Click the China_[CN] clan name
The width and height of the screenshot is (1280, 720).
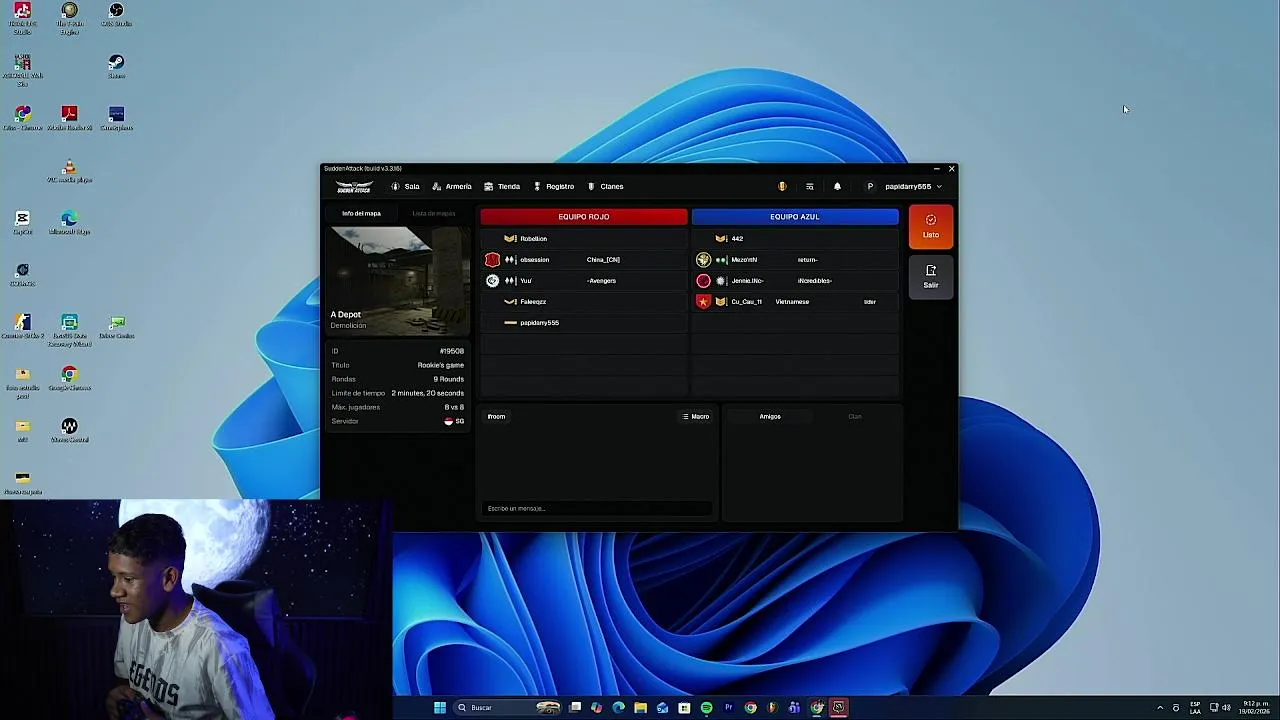point(603,260)
